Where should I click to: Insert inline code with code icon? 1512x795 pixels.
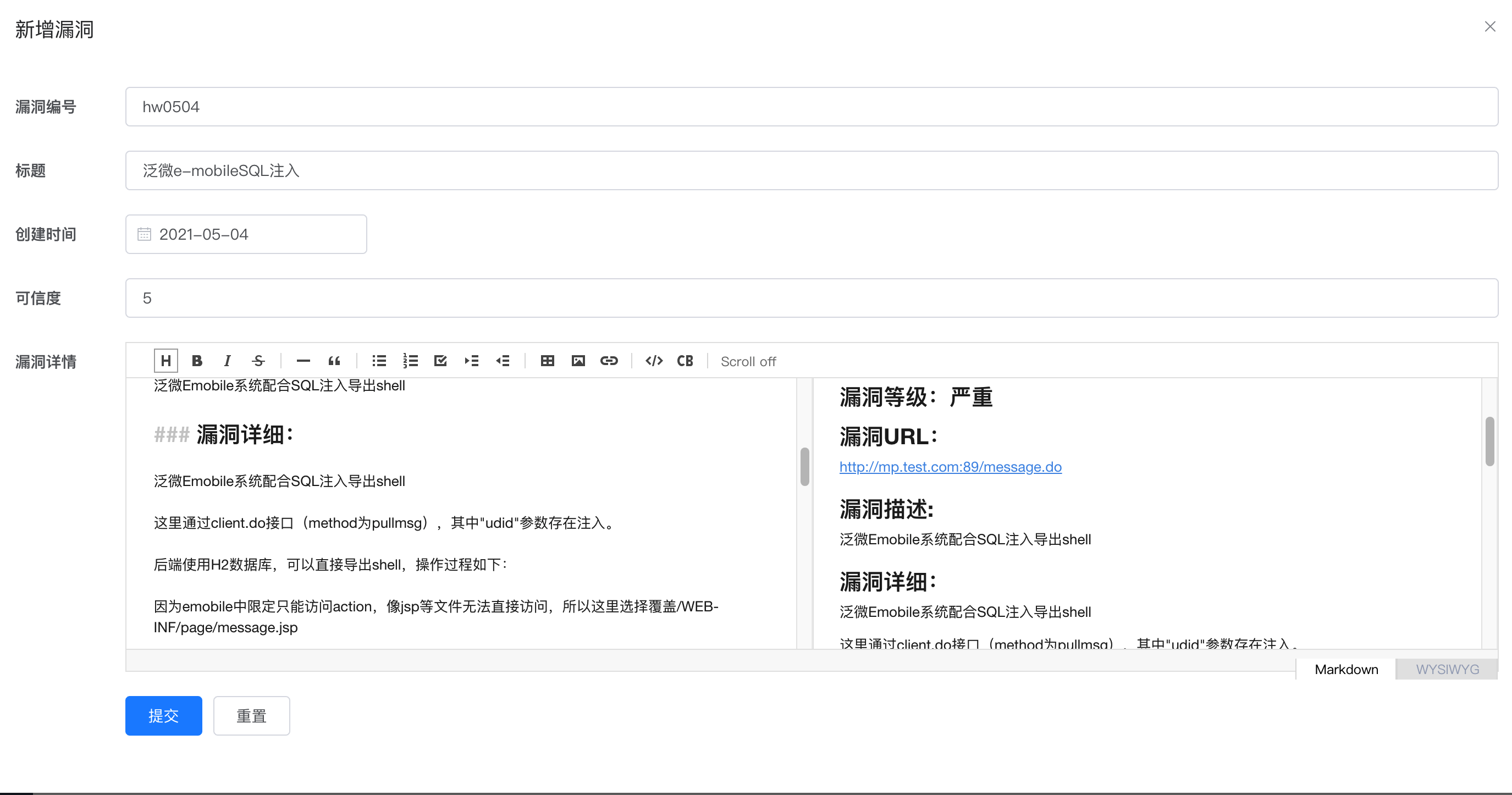(654, 361)
